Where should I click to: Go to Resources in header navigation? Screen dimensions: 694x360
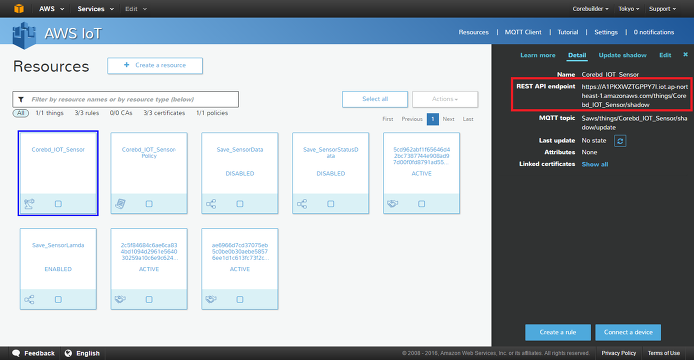pos(474,32)
